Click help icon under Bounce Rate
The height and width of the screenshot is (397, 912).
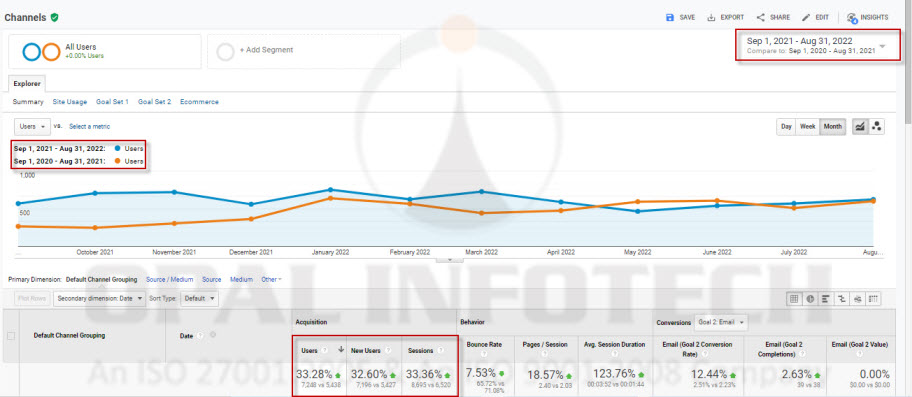485,354
